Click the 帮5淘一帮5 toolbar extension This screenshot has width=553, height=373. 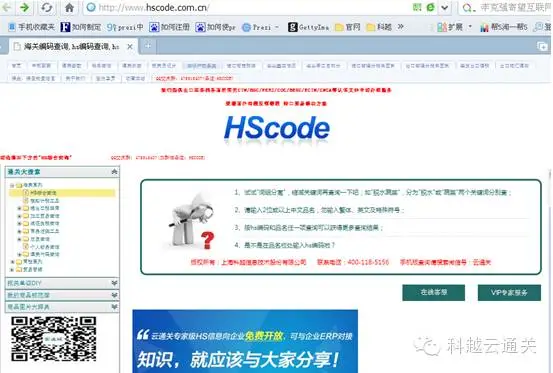click(x=504, y=27)
